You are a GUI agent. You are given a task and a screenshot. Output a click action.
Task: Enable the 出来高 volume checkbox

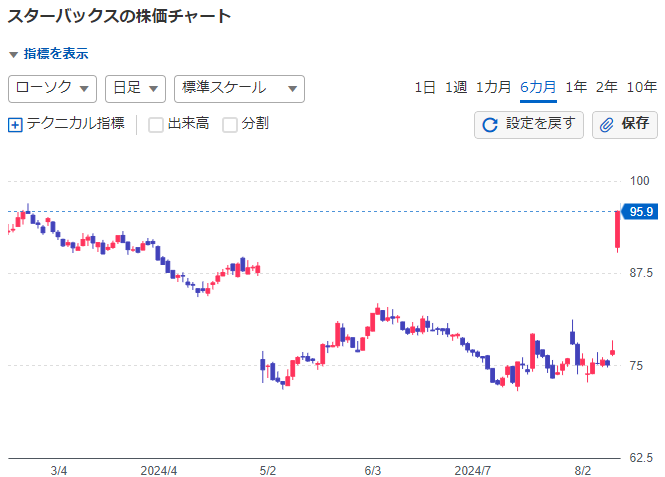[156, 125]
